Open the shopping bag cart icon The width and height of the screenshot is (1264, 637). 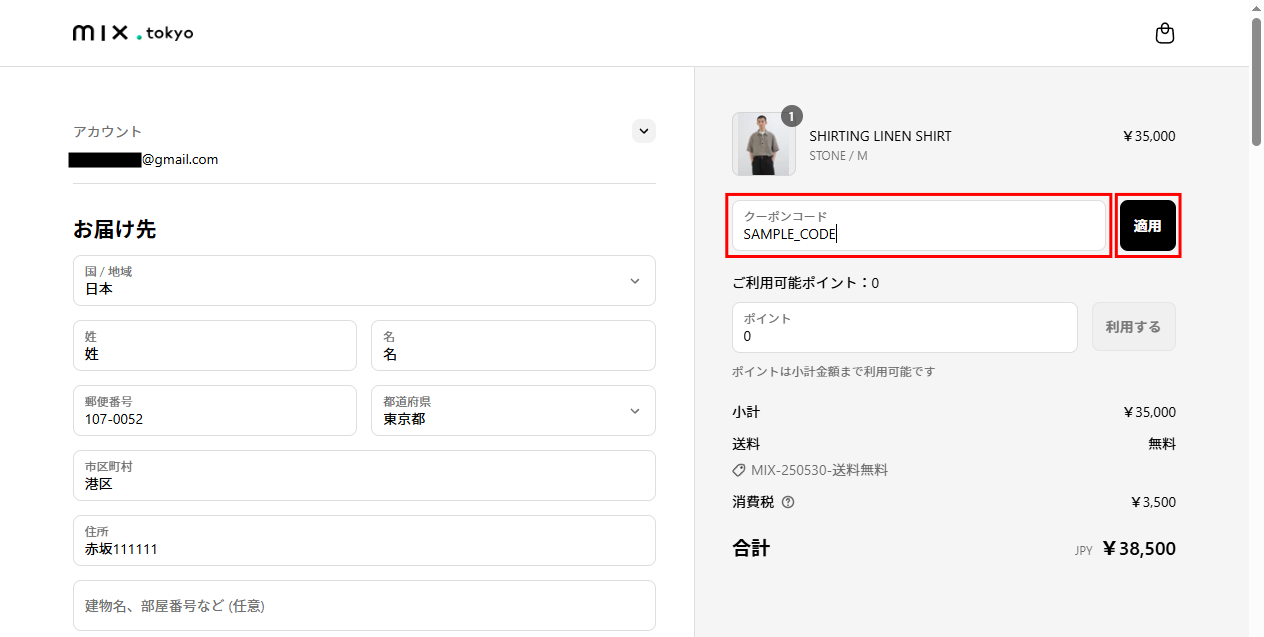click(1164, 34)
